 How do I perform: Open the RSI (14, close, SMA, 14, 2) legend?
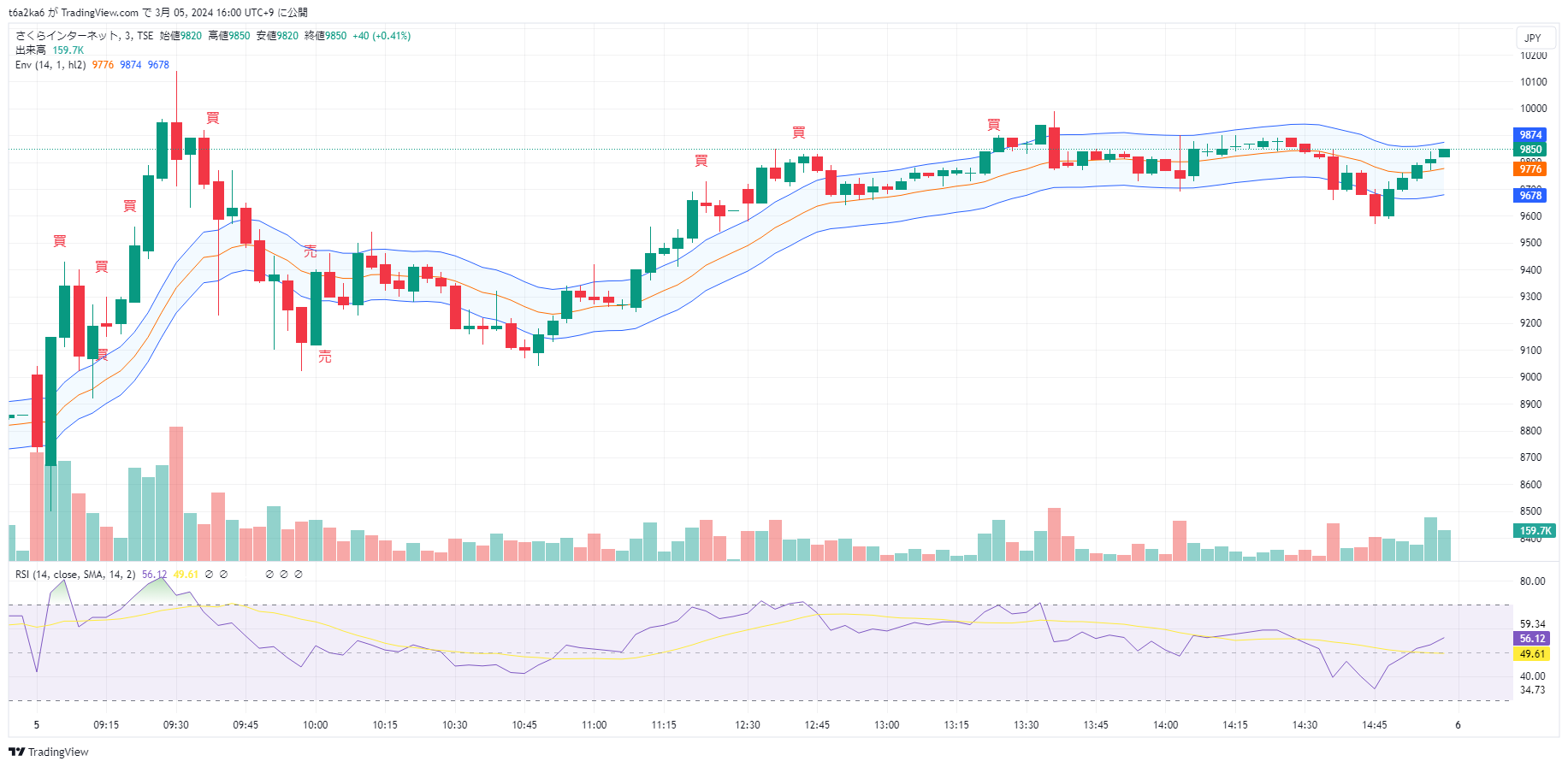click(x=75, y=575)
